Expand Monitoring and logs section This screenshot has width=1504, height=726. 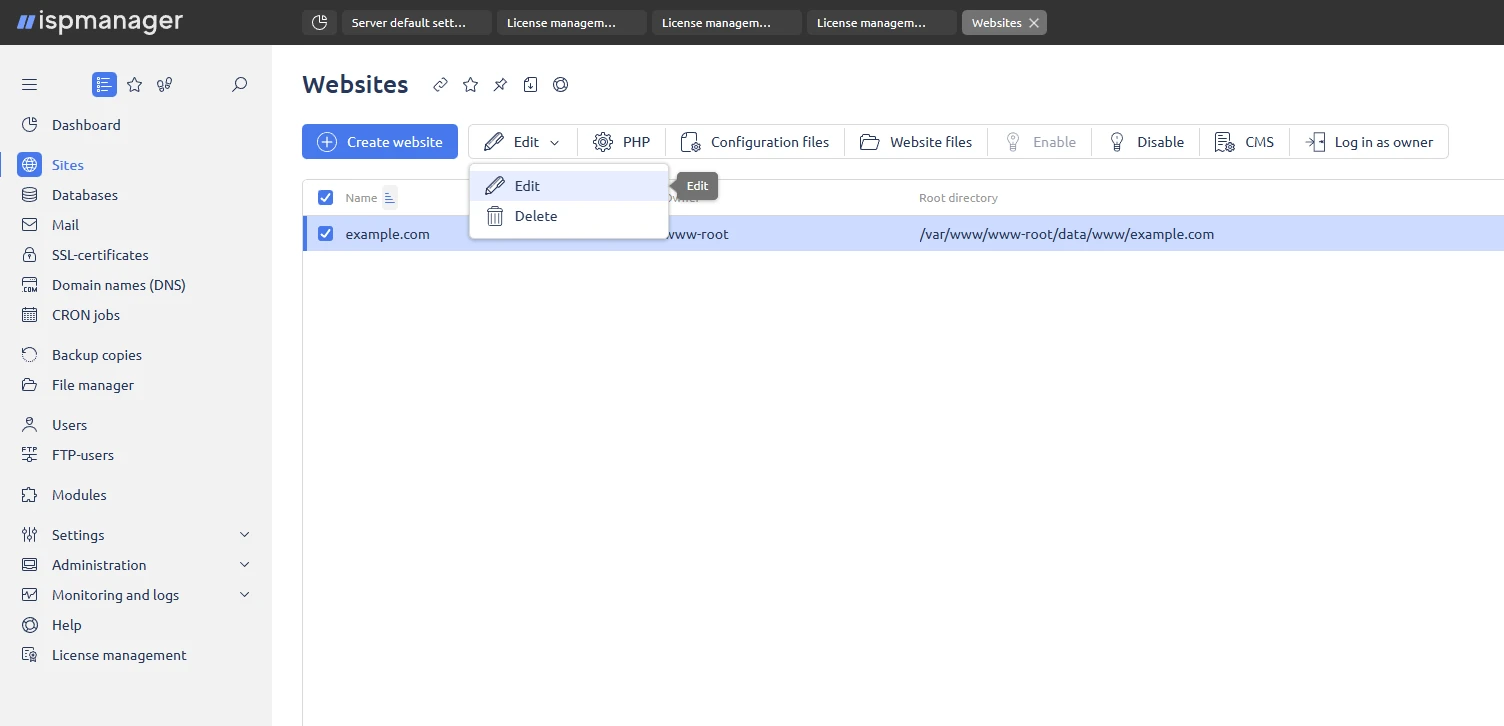click(x=245, y=595)
